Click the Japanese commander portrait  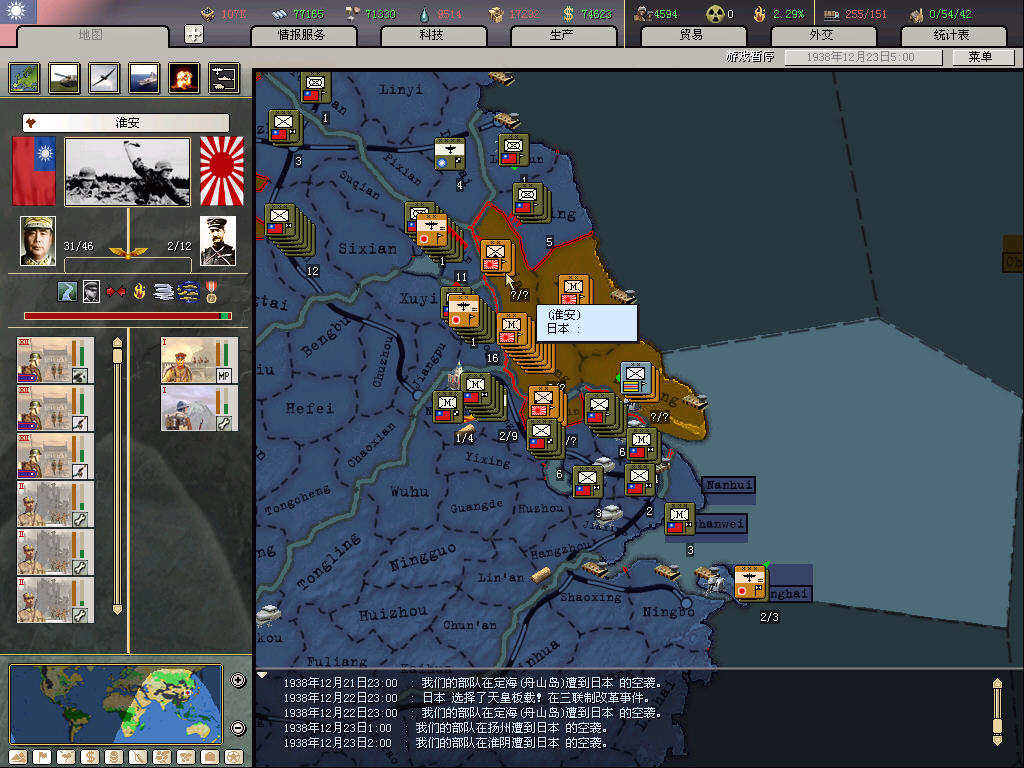coord(217,241)
